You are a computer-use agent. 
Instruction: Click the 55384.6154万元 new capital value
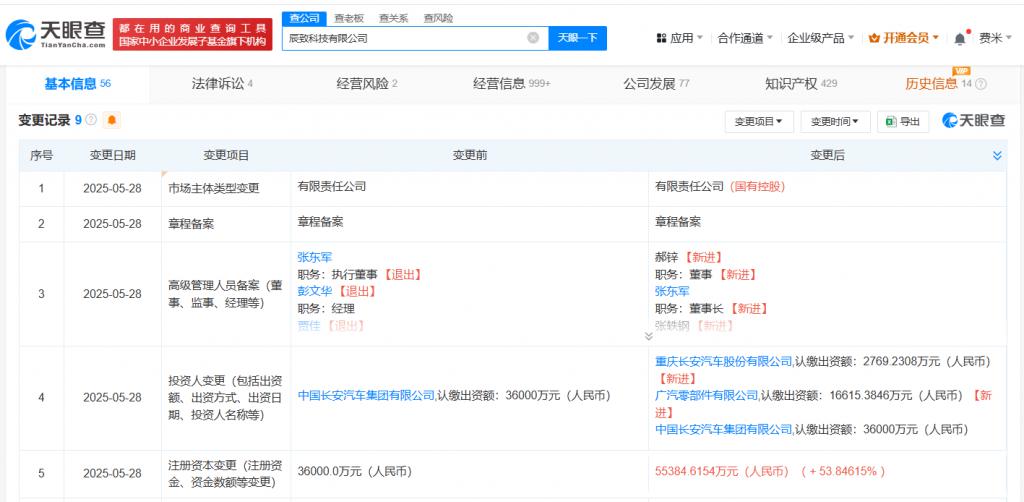click(722, 471)
